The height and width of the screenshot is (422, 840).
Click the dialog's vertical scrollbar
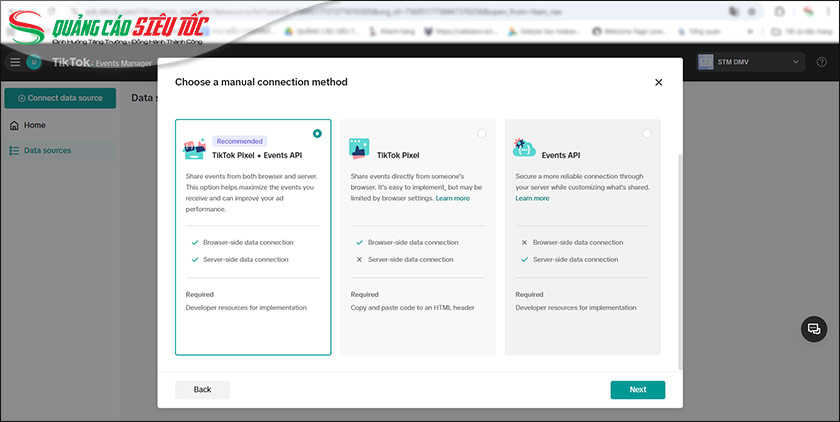point(679,260)
